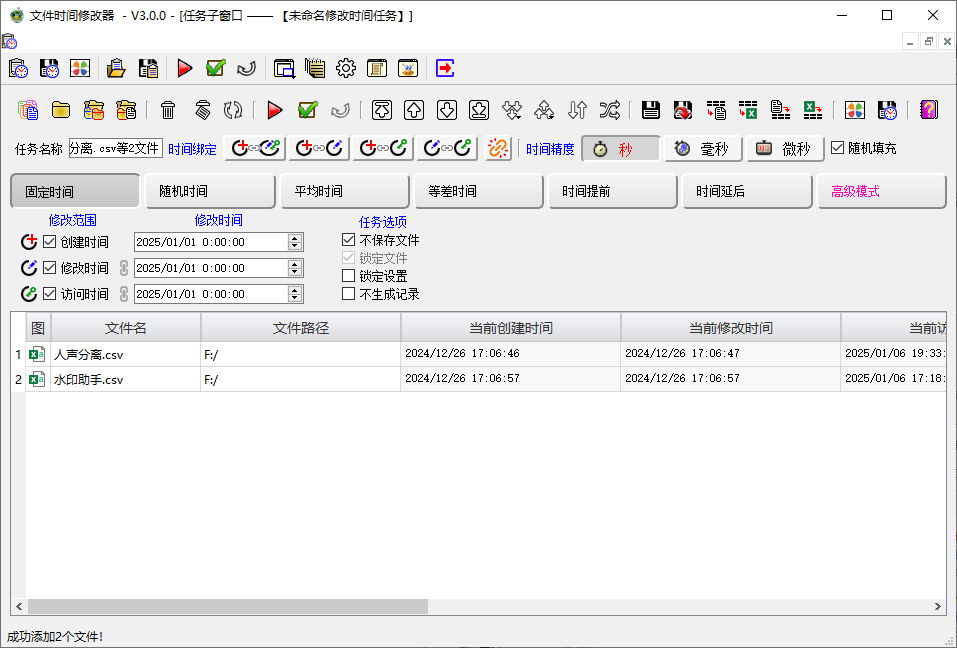Switch to the 随机时间 tab
Viewport: 957px width, 648px height.
point(209,190)
